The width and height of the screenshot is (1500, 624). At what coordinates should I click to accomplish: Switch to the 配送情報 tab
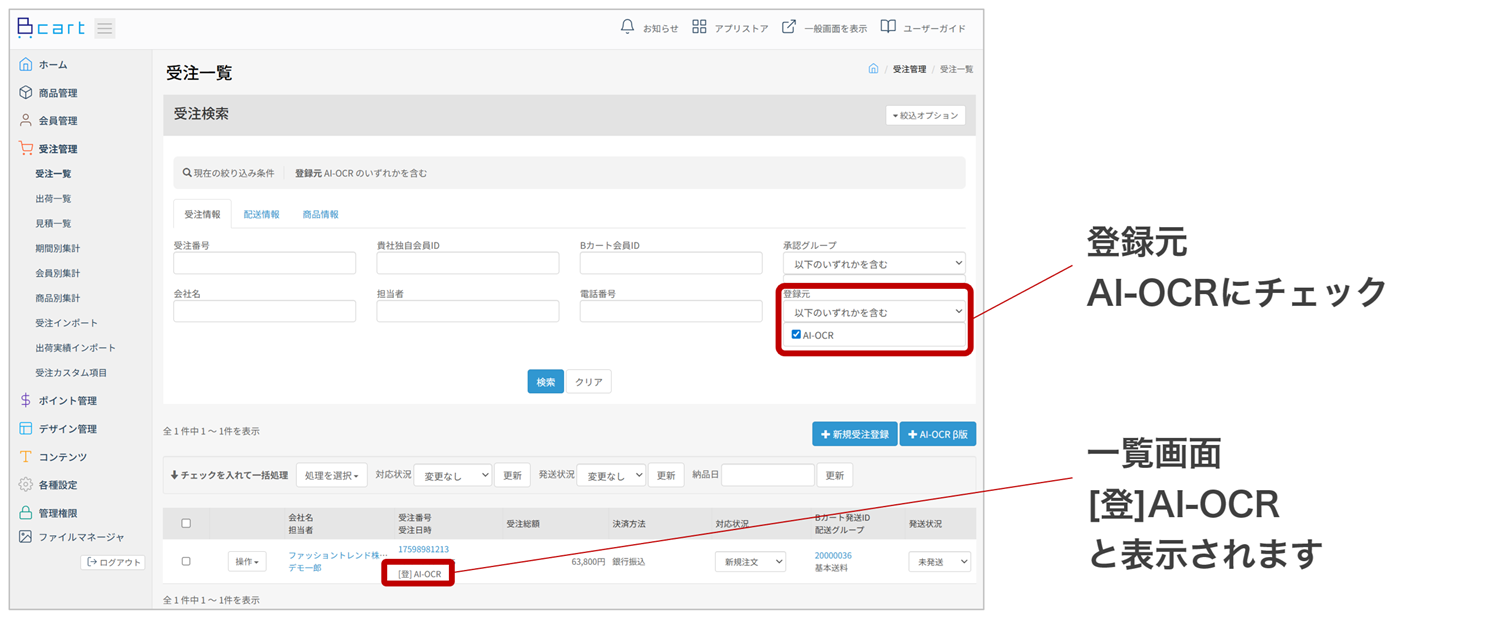tap(261, 214)
